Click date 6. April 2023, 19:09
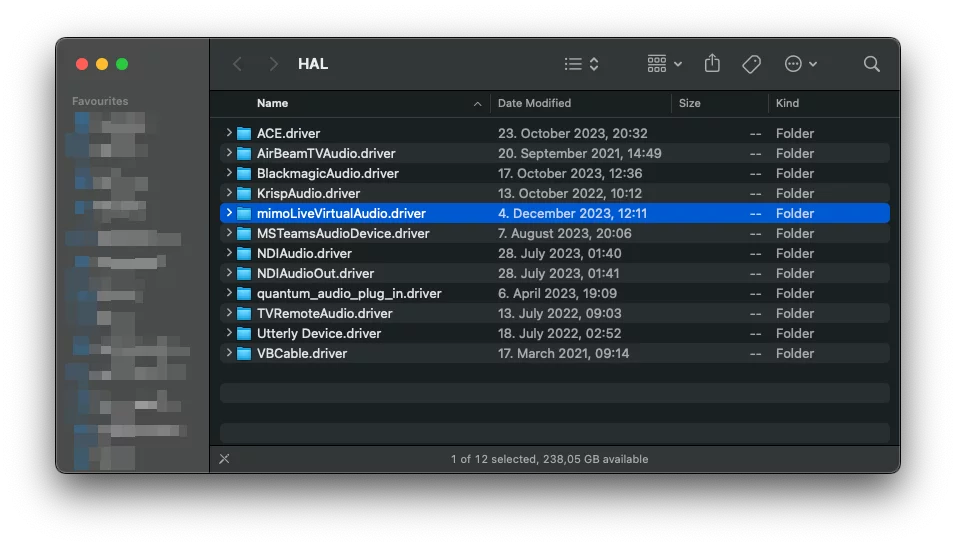Screen dimensions: 956x547 point(557,293)
